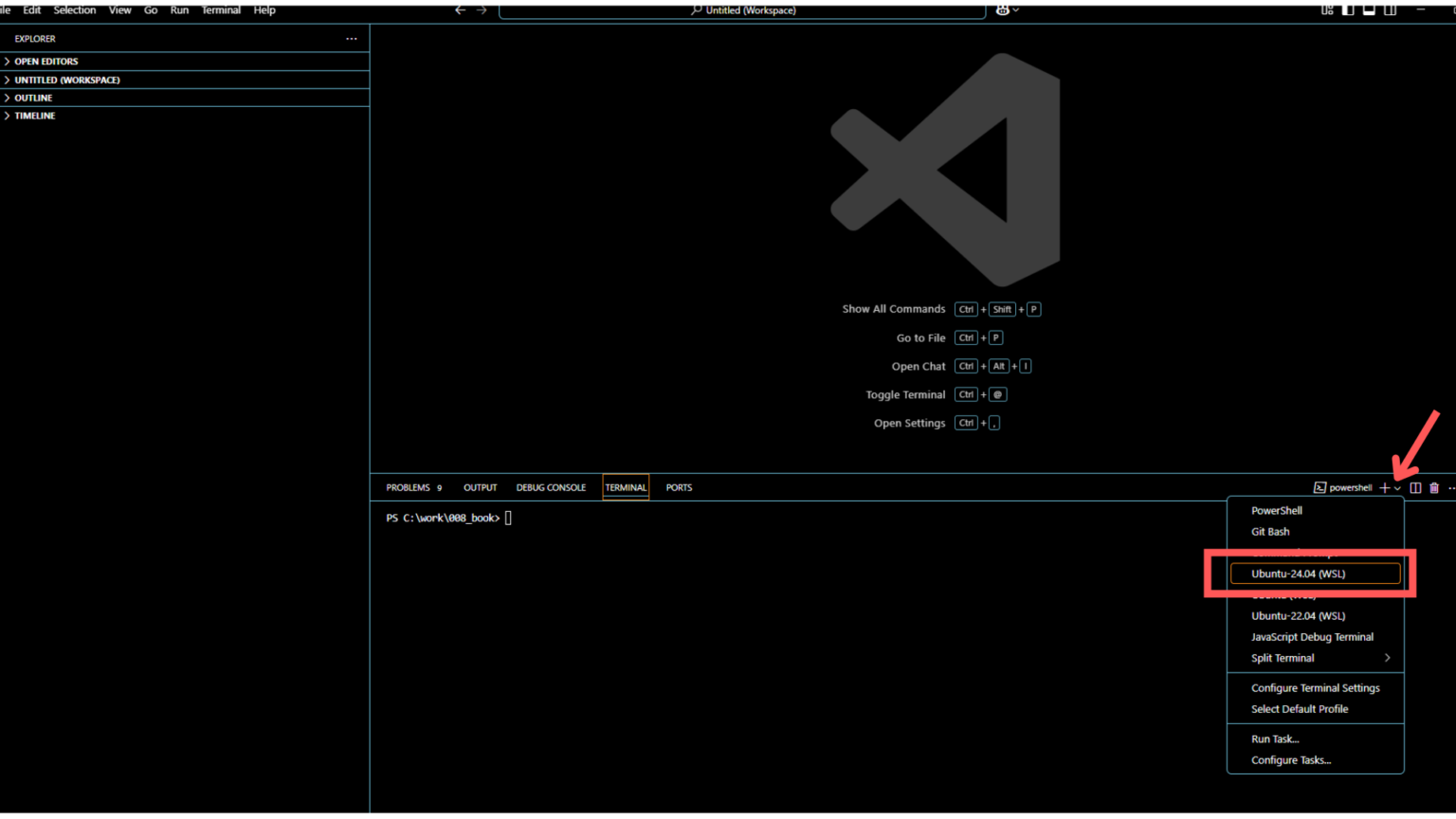Go back with the left arrow
The image size is (1456, 819).
click(461, 10)
